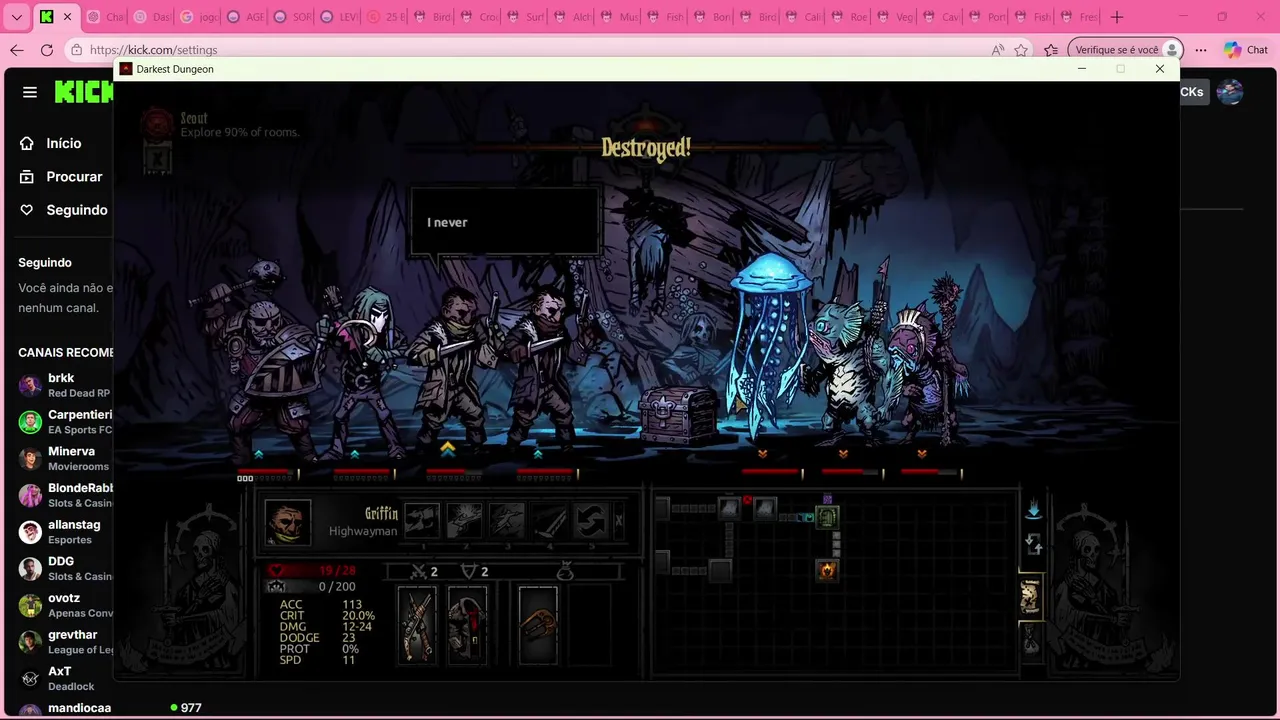Open the favorites list icon

[x=1051, y=50]
